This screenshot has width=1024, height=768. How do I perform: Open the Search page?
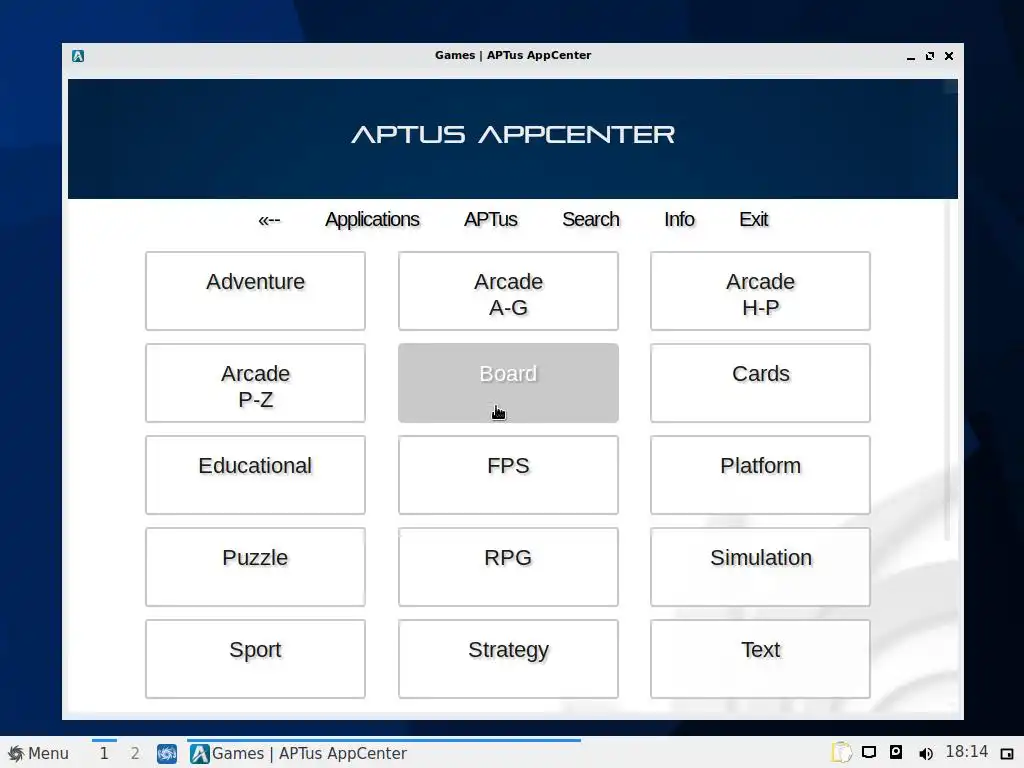tap(590, 219)
